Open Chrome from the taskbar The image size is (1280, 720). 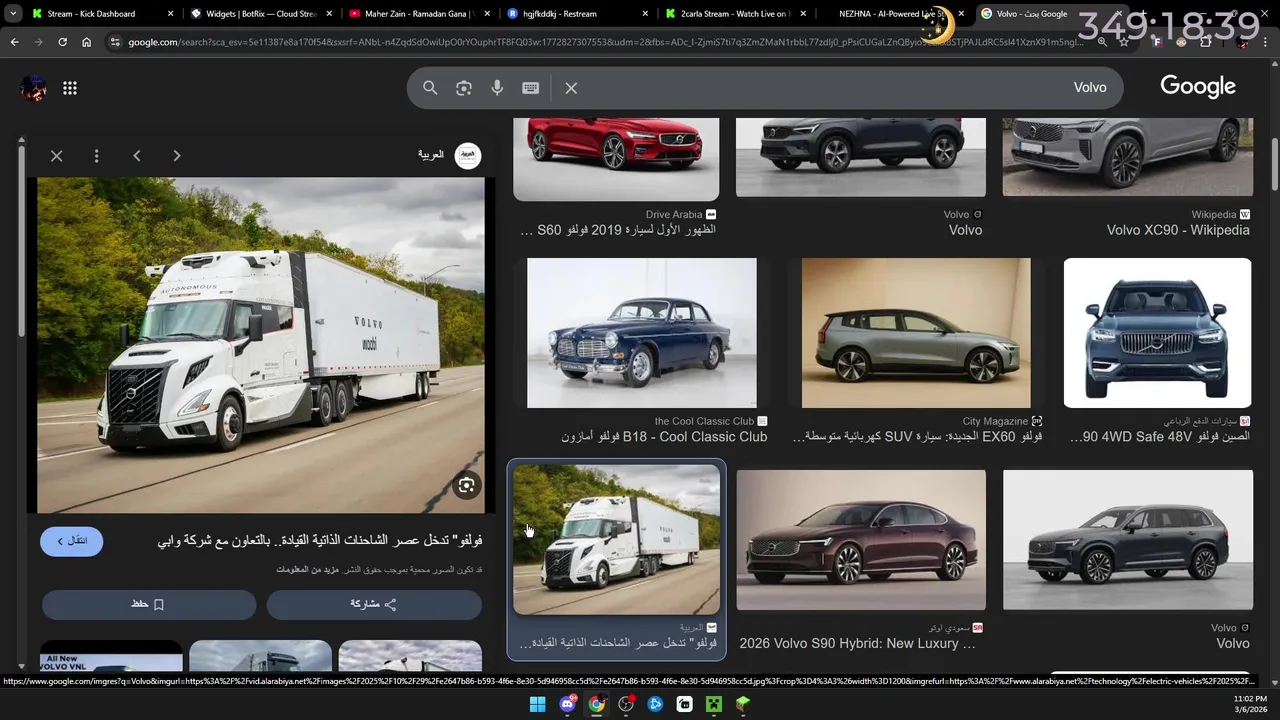click(x=596, y=704)
